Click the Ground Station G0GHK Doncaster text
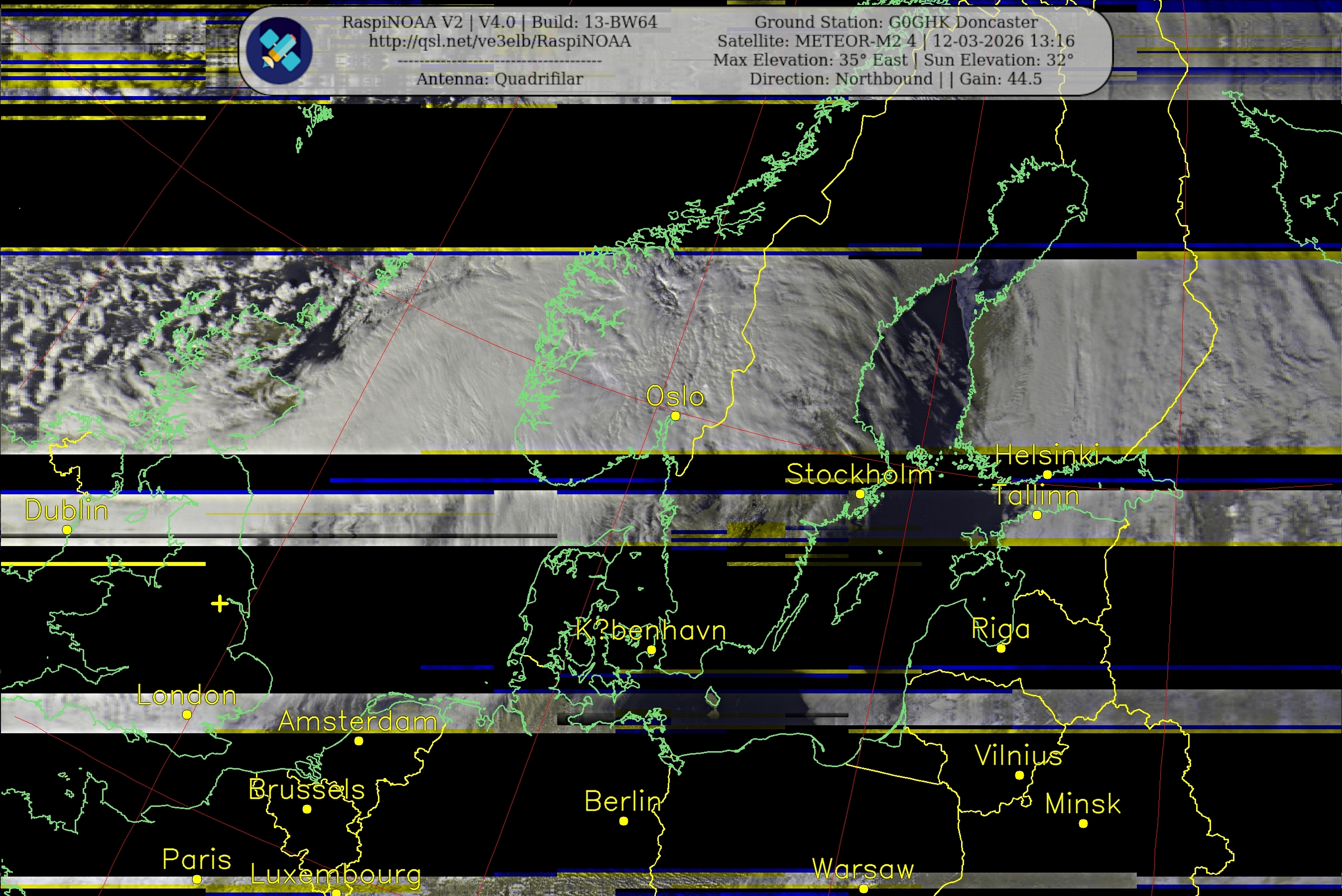This screenshot has height=896, width=1342. (x=896, y=22)
